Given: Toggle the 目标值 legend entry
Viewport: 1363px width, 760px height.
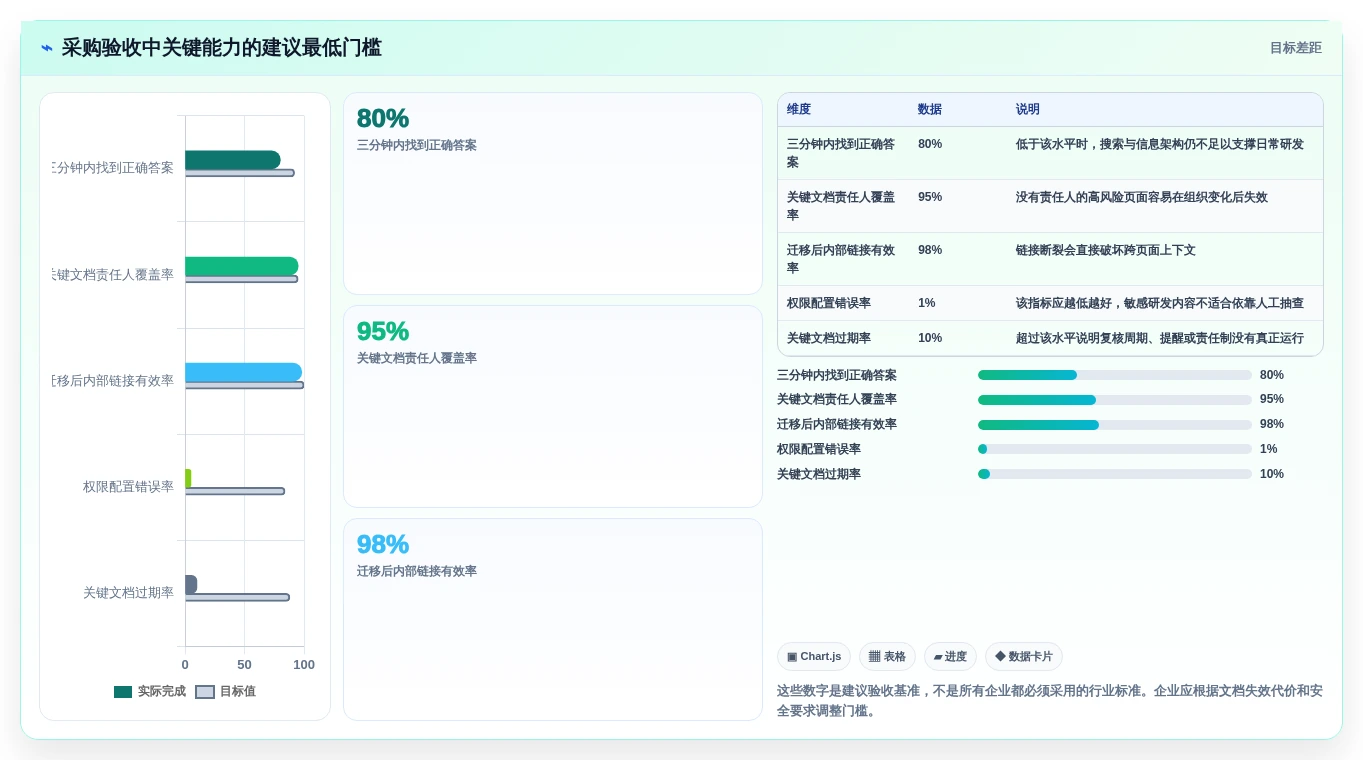Looking at the screenshot, I should [225, 691].
